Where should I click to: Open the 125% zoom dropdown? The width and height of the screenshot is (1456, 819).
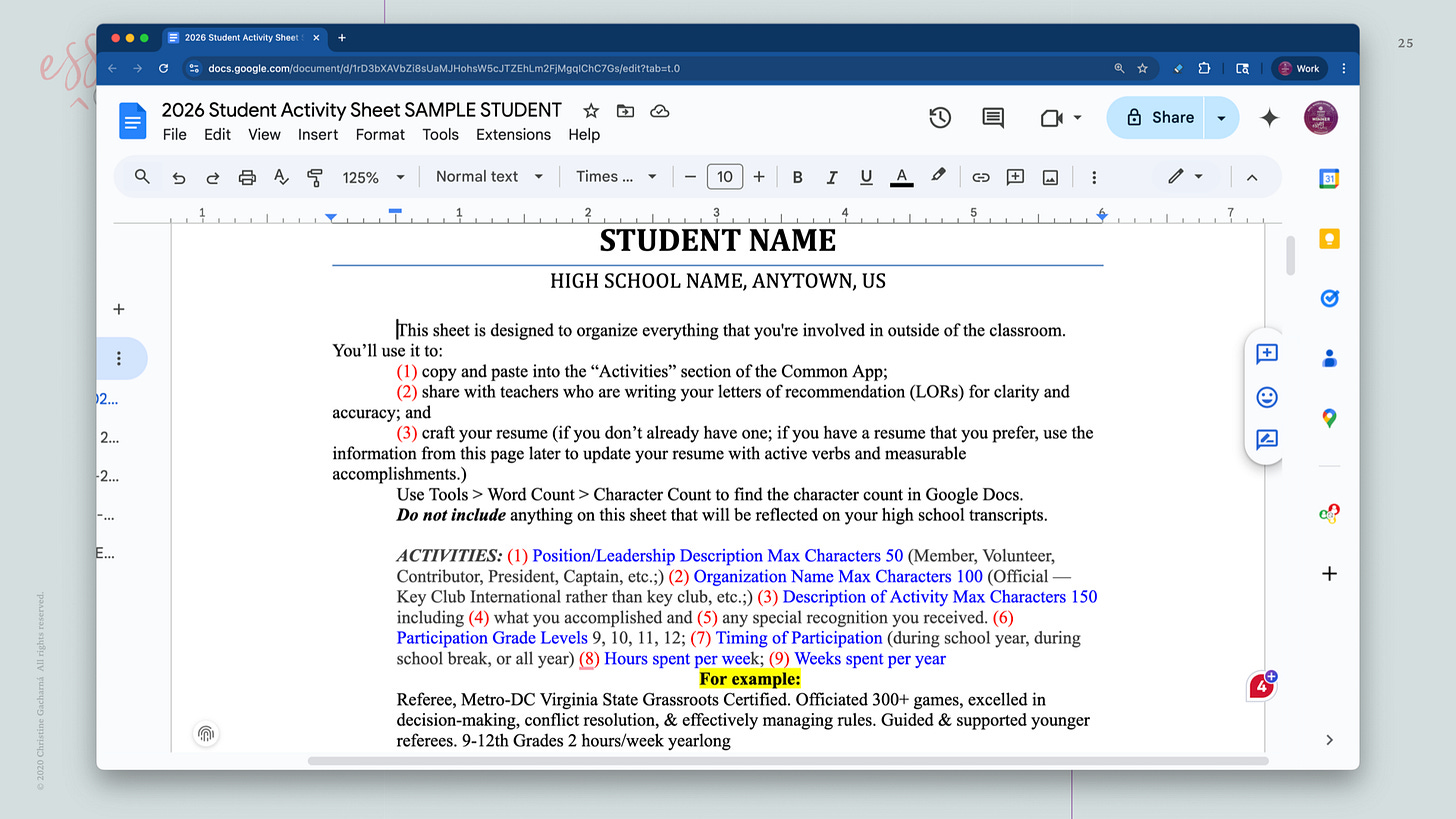(x=373, y=177)
